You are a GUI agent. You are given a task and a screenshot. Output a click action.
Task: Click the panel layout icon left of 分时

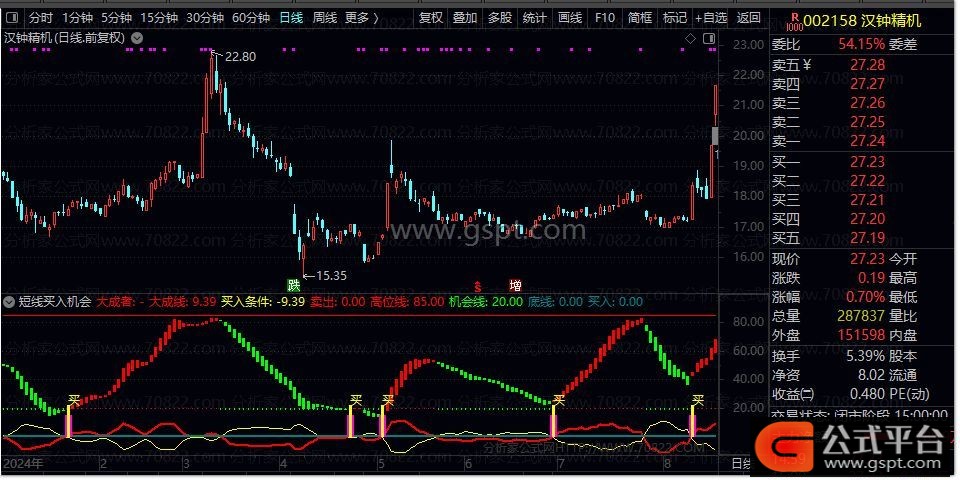point(11,17)
